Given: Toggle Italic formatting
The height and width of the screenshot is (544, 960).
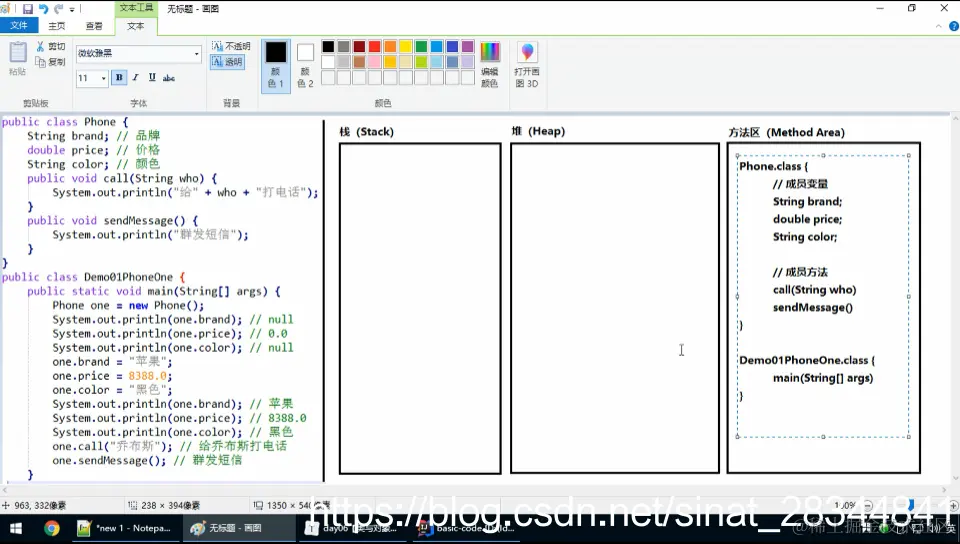Looking at the screenshot, I should tap(135, 77).
